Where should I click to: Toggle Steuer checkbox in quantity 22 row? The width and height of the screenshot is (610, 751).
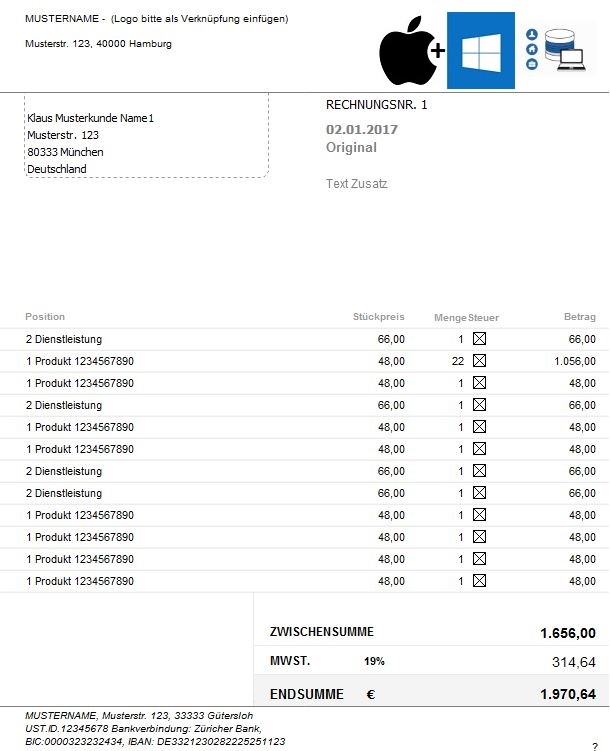[x=479, y=361]
